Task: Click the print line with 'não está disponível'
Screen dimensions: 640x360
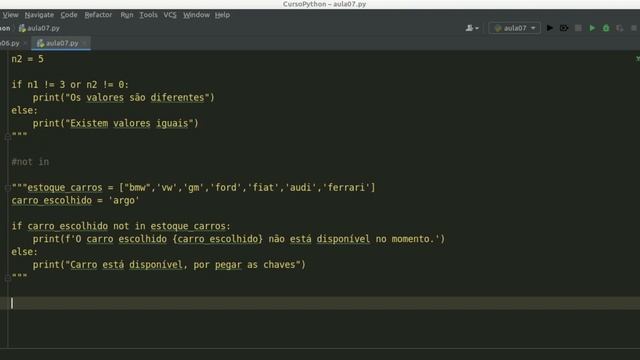Action: coord(239,239)
